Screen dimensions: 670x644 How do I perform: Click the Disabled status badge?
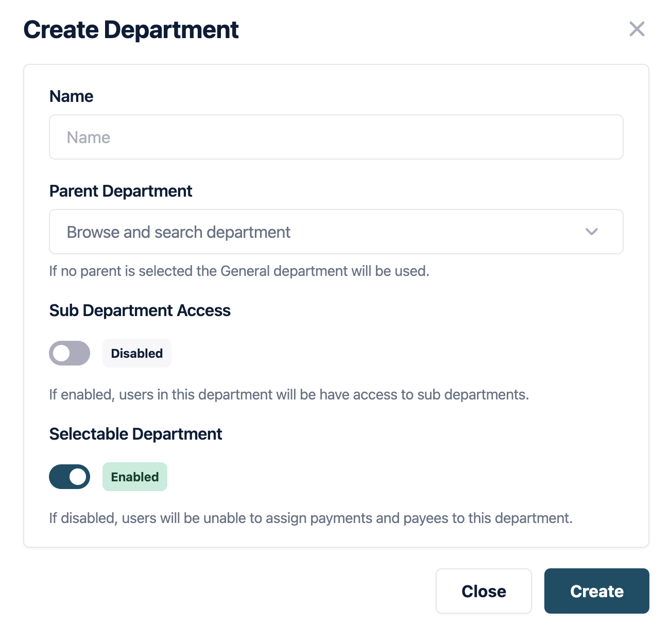pos(137,353)
